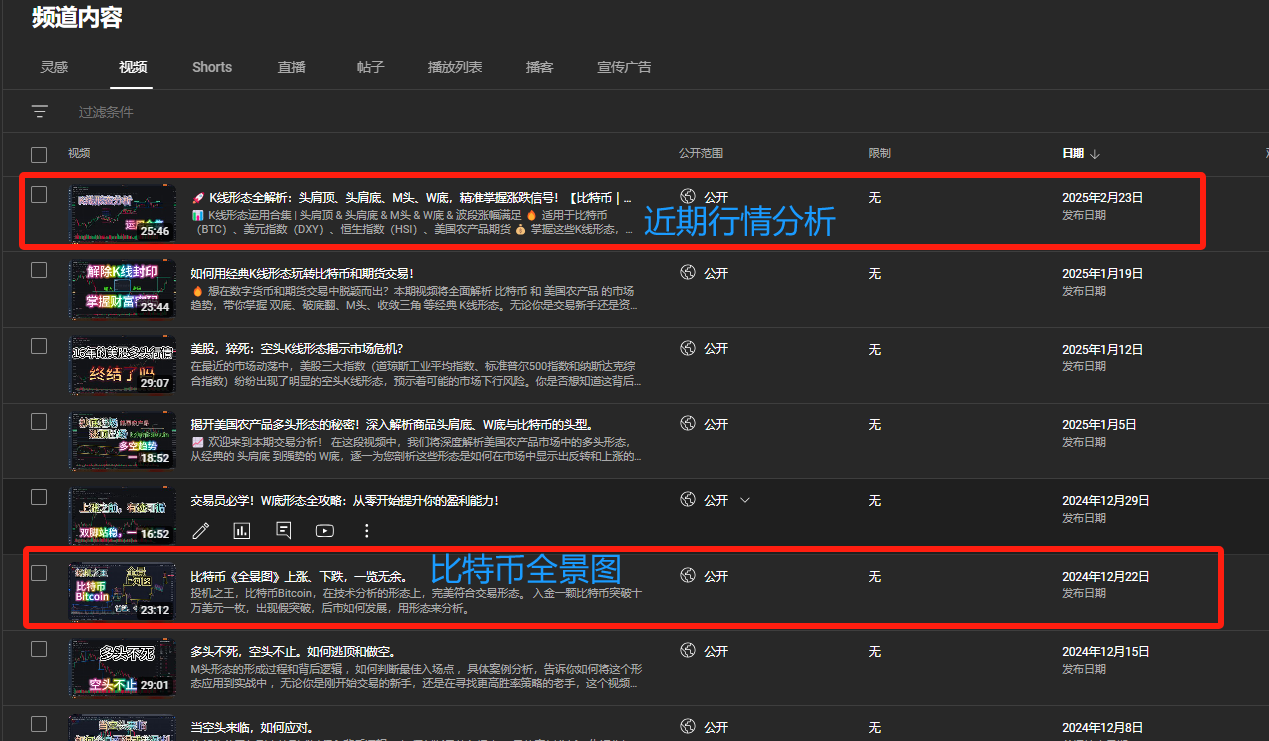Select checkbox for 多头不死 video

pos(39,649)
